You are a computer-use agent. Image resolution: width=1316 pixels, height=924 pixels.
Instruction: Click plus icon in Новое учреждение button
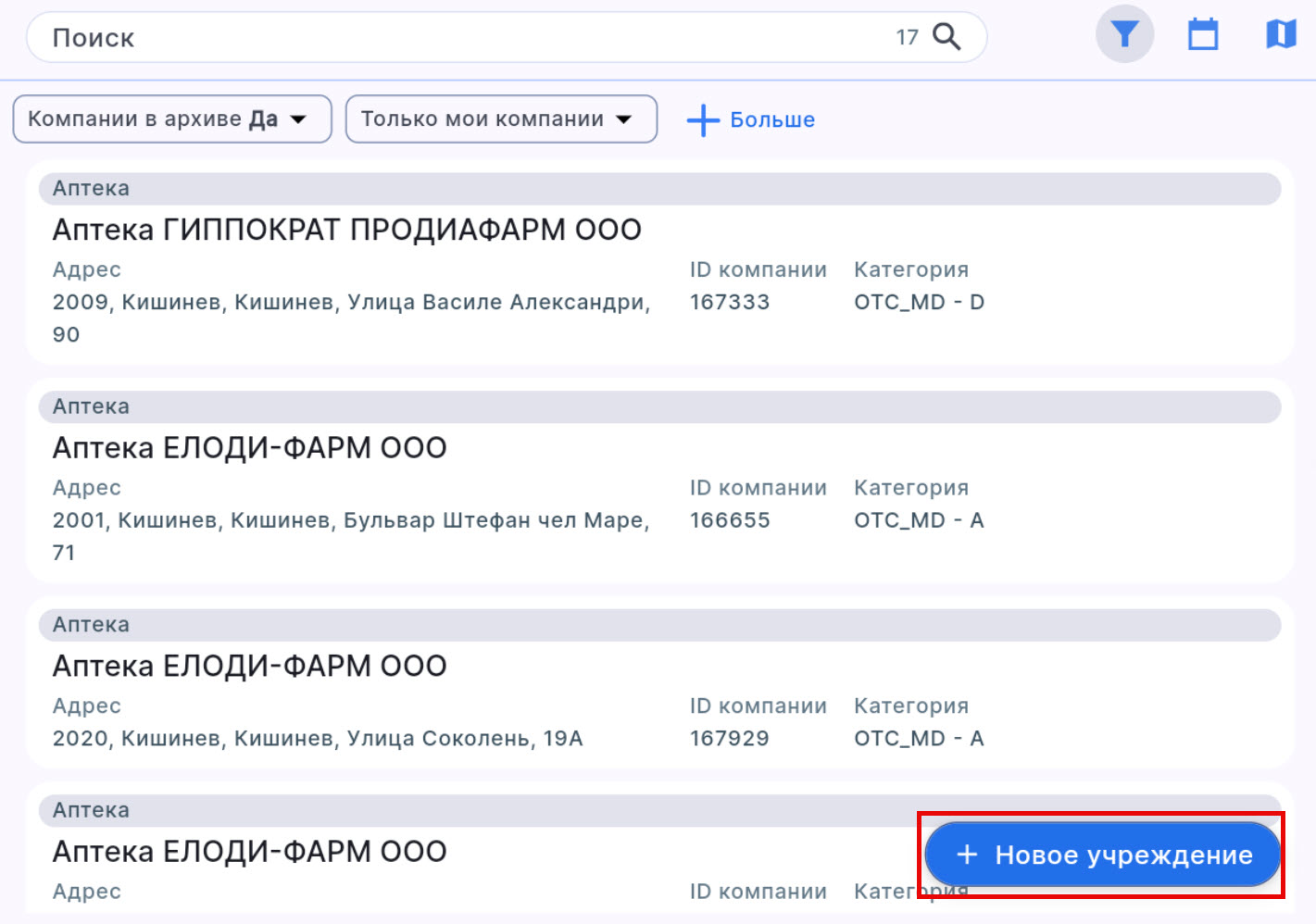(x=967, y=855)
